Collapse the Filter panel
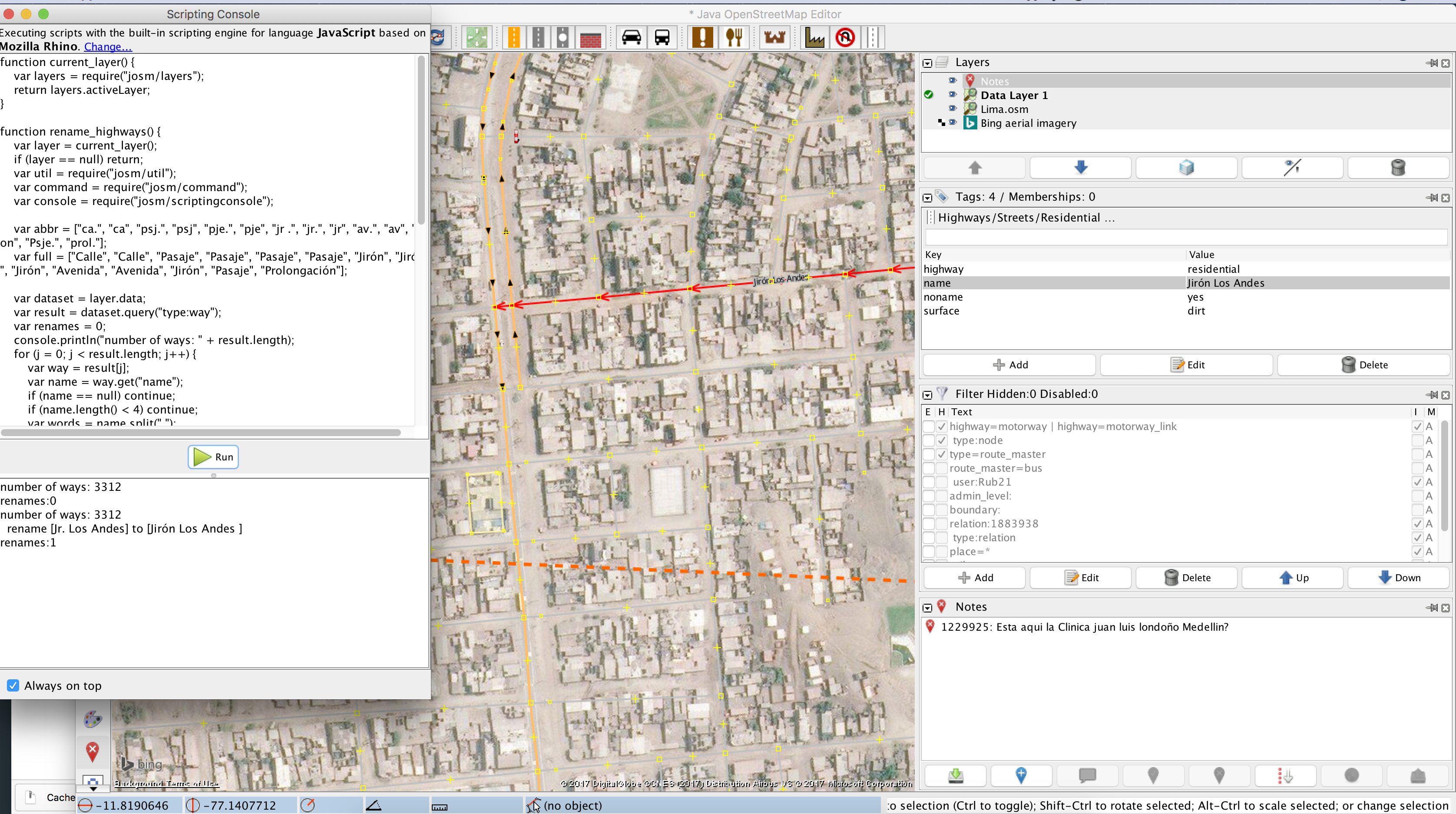Image resolution: width=1456 pixels, height=814 pixels. [927, 394]
